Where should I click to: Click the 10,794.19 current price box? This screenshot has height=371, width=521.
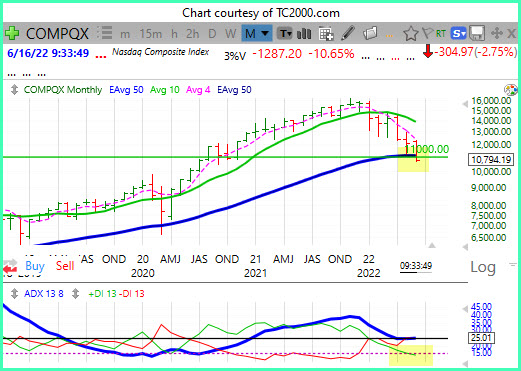tap(491, 159)
